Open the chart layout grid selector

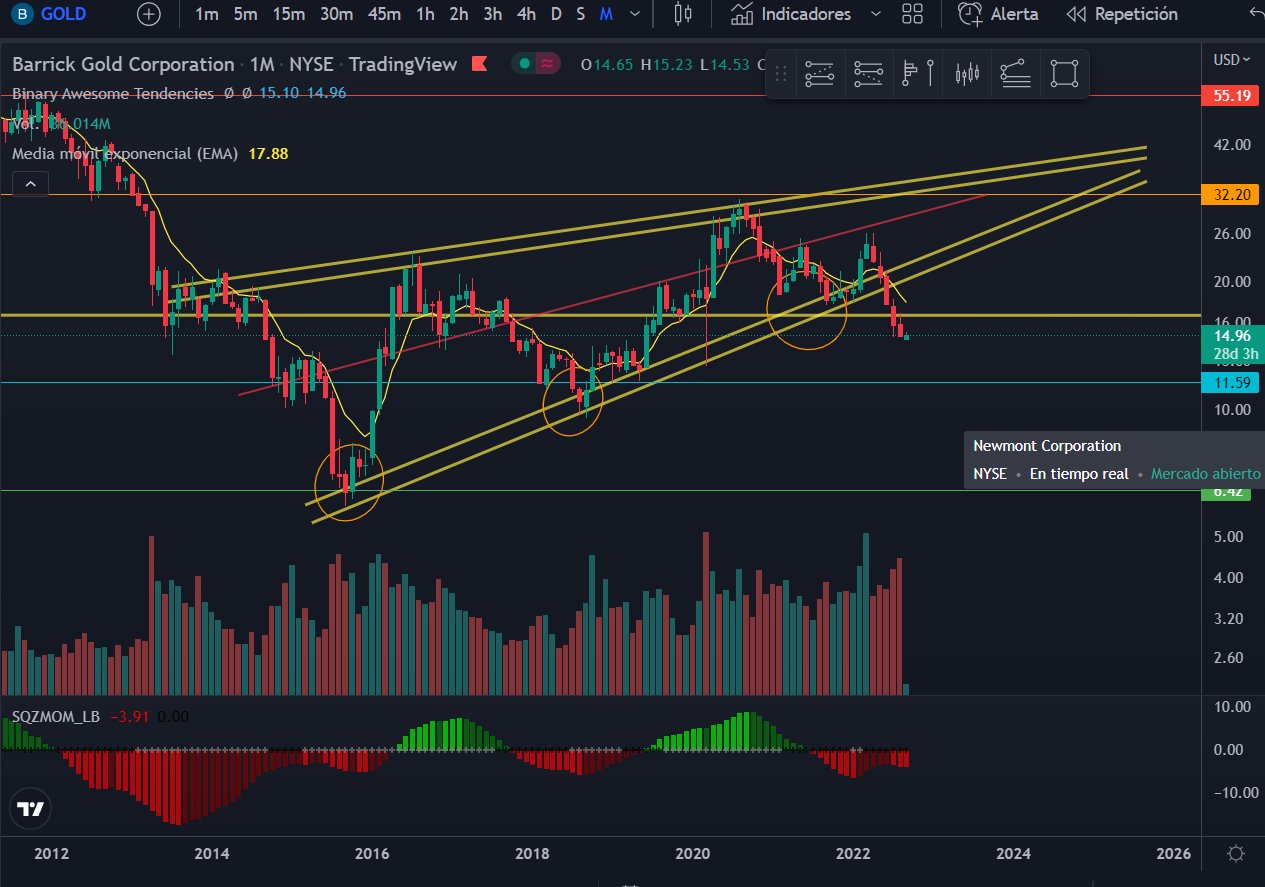point(912,14)
